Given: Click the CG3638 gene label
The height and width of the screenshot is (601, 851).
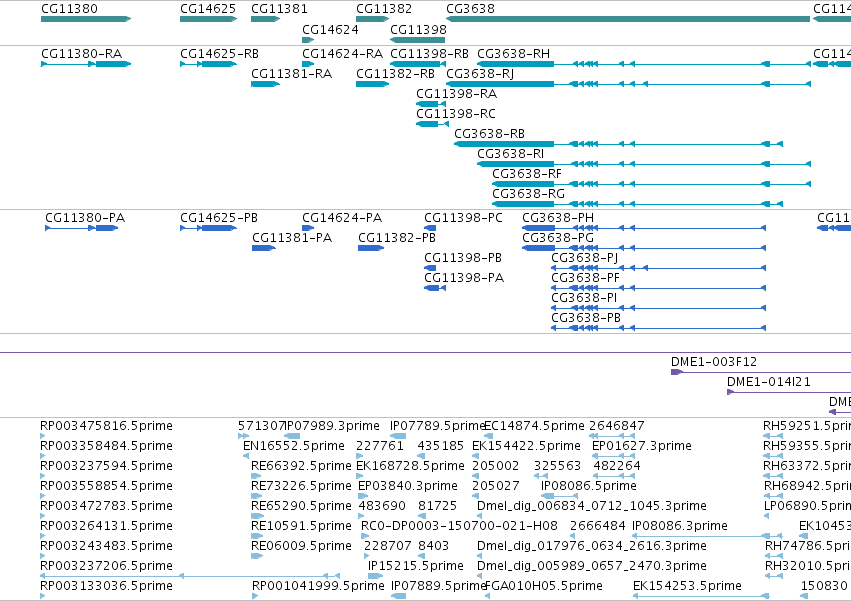Looking at the screenshot, I should coord(470,9).
